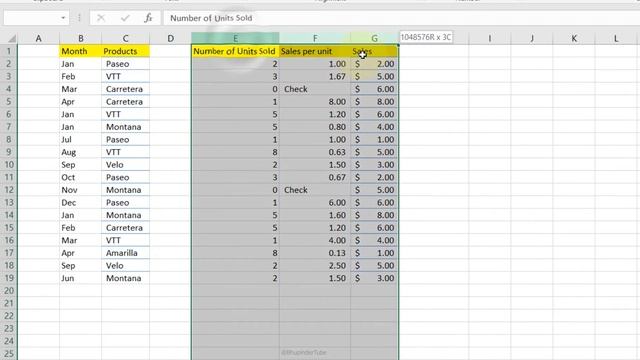Click the Select All corner triangle
Viewport: 640px width, 360px height.
coord(11,38)
